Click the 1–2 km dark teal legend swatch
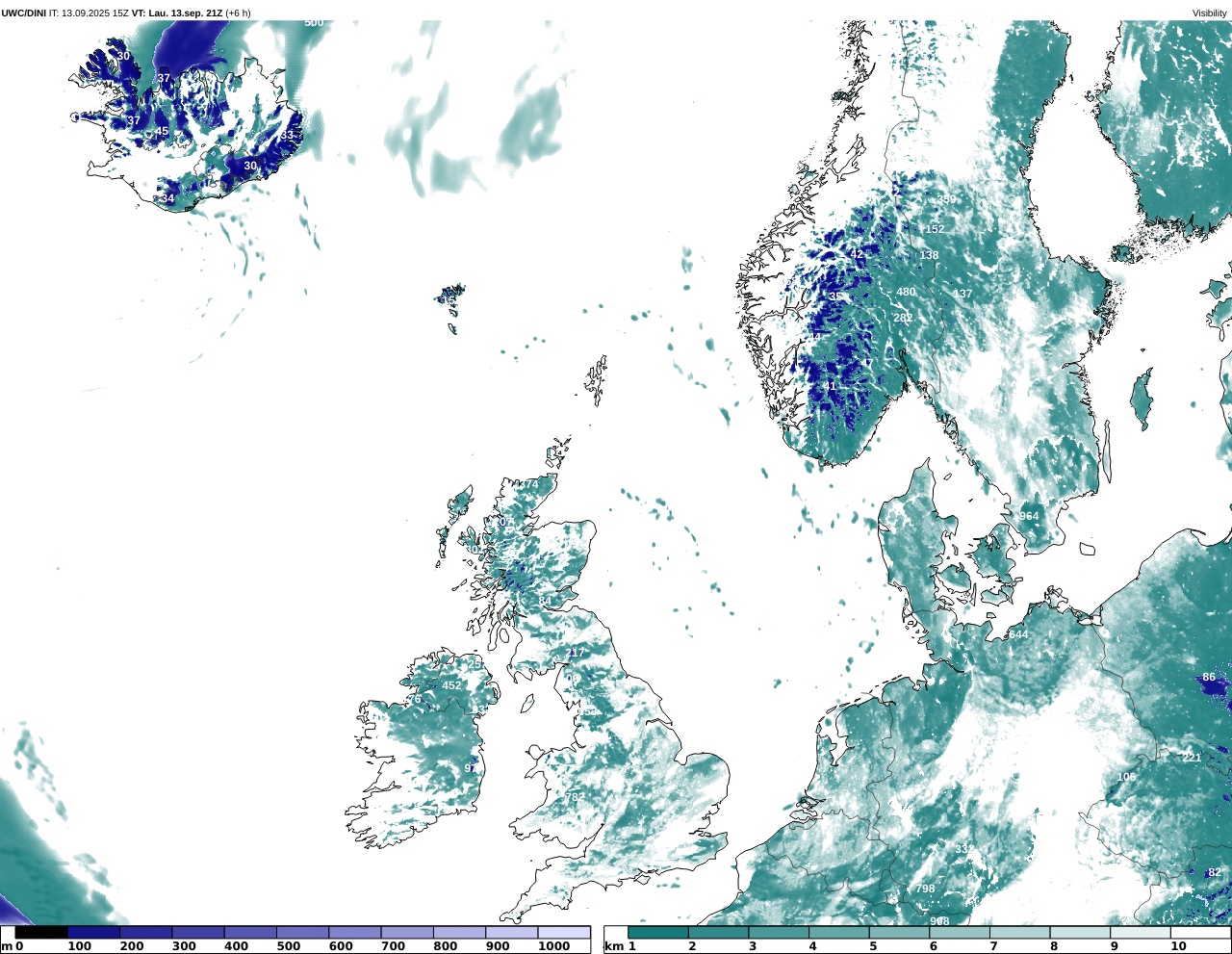Screen dimensions: 1232x954 (658, 932)
